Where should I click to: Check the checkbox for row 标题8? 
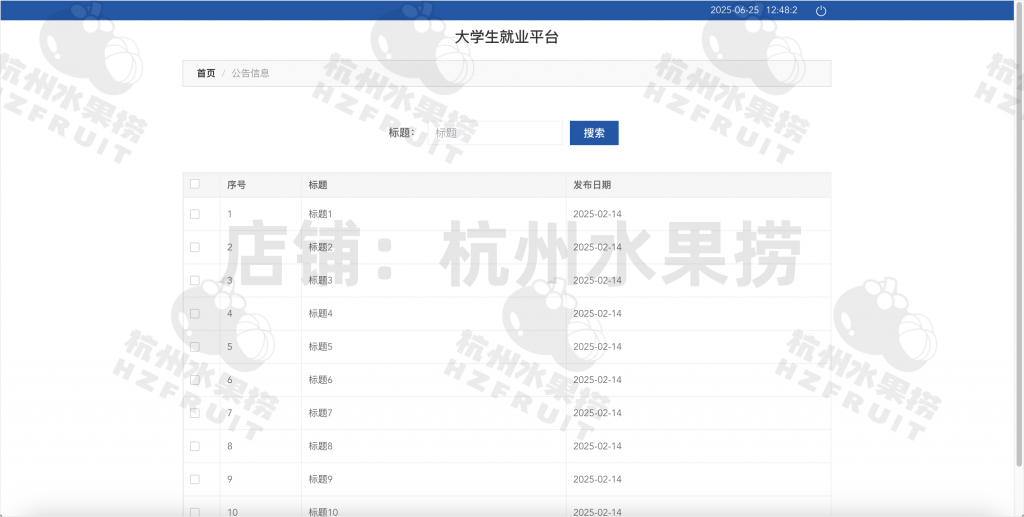click(x=195, y=446)
